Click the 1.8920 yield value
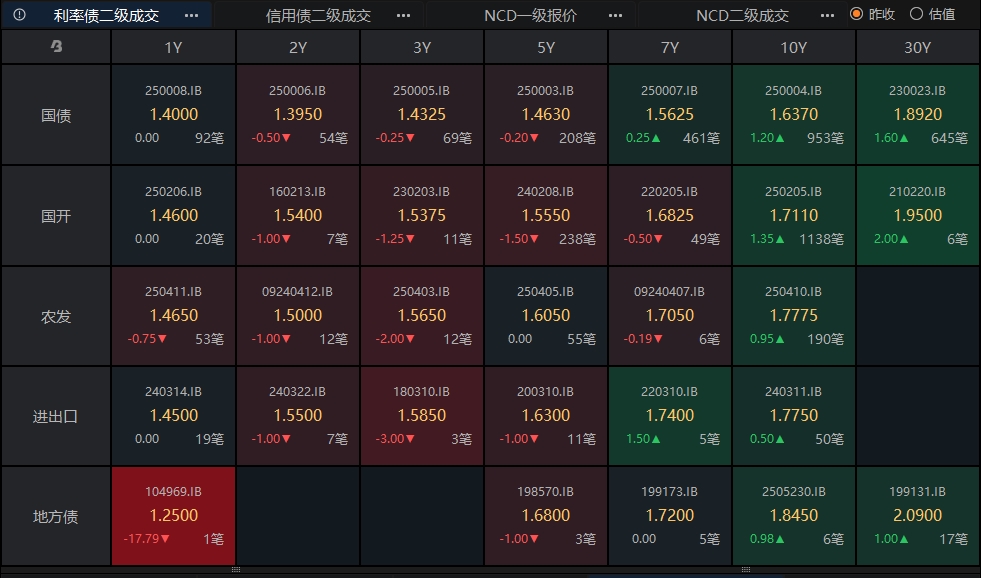 click(917, 114)
